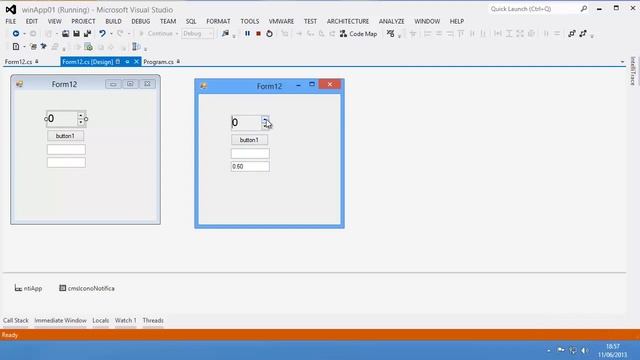Open the EDIT menu
The image size is (640, 360).
pyautogui.click(x=31, y=21)
